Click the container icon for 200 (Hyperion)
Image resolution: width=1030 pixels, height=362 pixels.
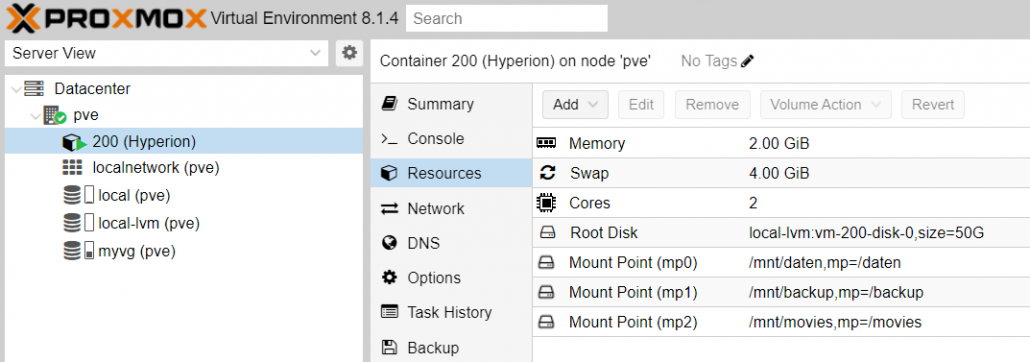click(x=74, y=141)
